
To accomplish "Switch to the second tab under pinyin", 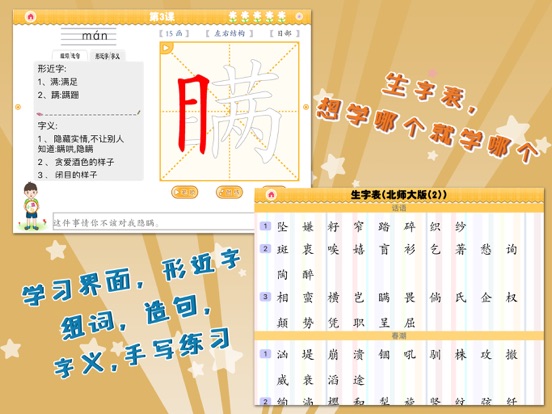I will click(x=107, y=56).
